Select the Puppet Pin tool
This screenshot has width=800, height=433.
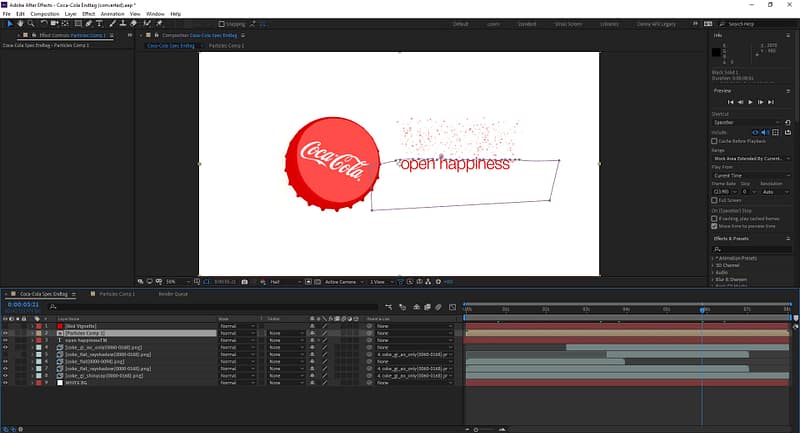click(x=159, y=23)
